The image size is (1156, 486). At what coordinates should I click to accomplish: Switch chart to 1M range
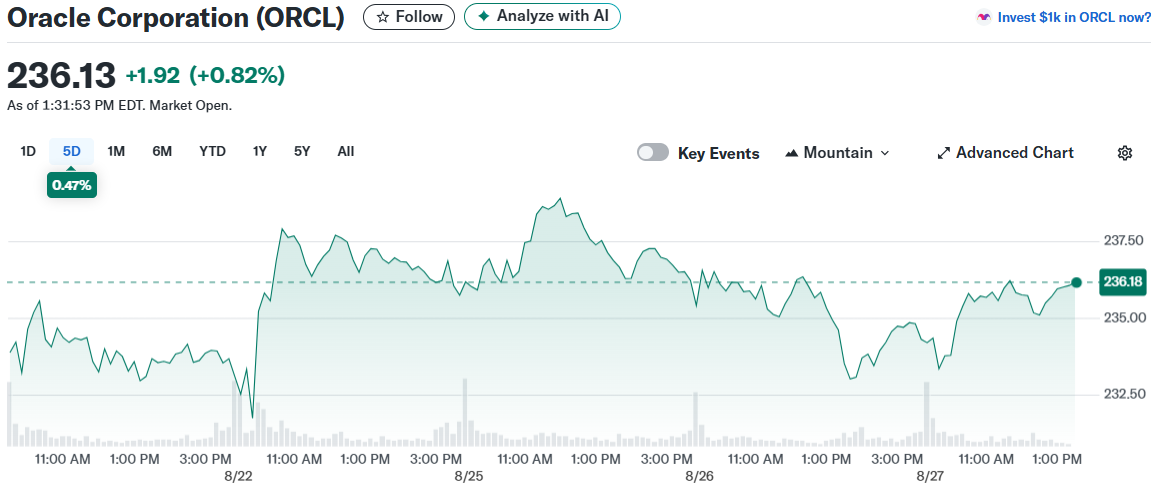(x=116, y=152)
